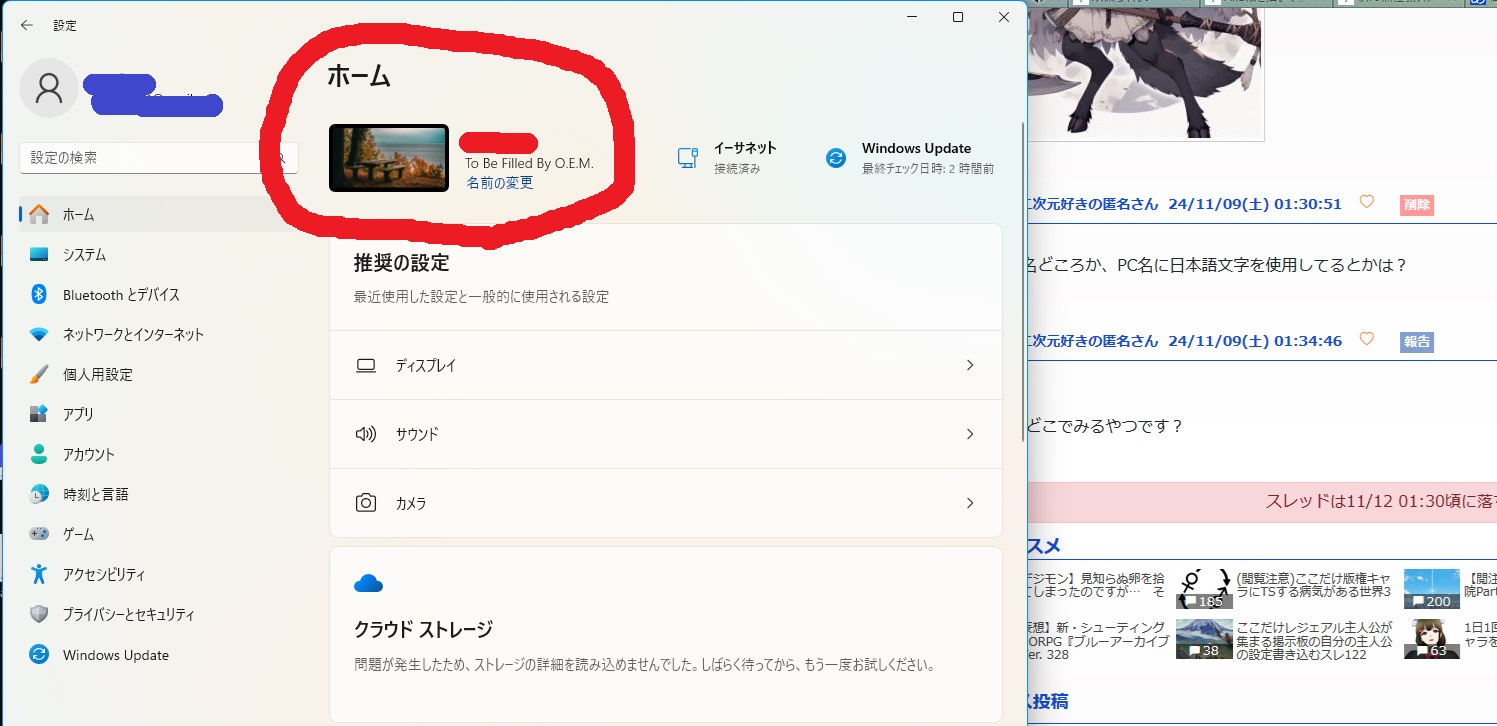The image size is (1497, 726).
Task: Go to the アプリ settings section
Action: [78, 415]
